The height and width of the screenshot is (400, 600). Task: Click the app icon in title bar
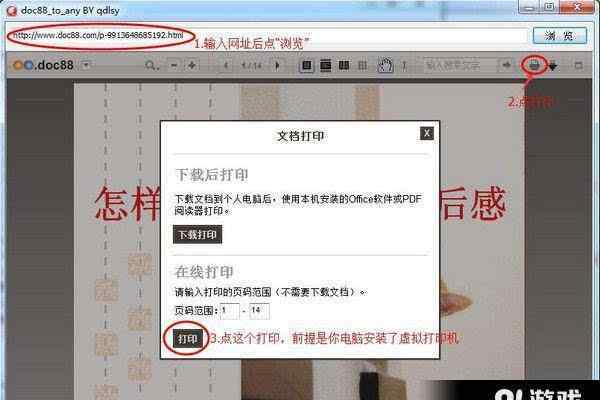click(11, 11)
